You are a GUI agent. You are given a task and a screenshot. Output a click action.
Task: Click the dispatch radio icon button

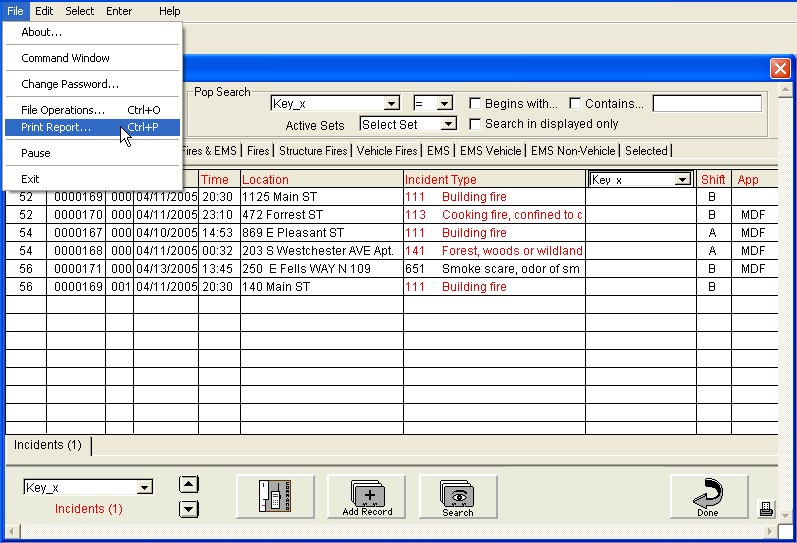coord(275,496)
